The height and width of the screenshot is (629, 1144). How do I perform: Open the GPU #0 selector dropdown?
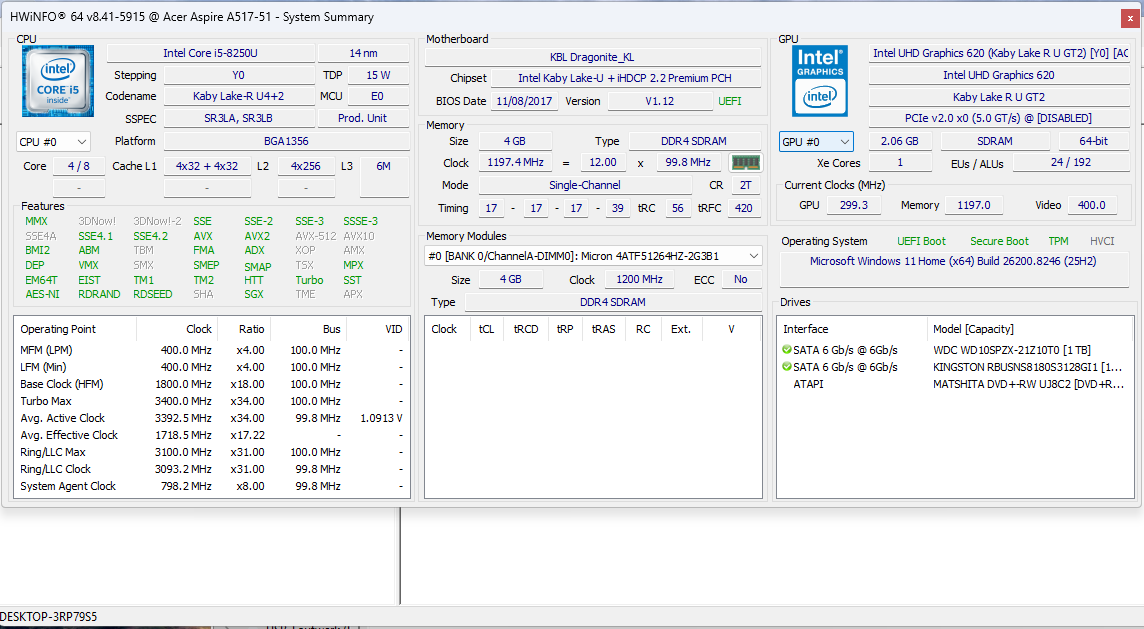coord(816,142)
